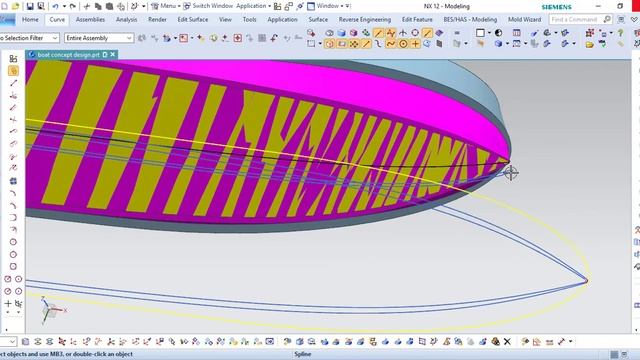
Task: Click the Save icon in quick access toolbar
Action: click(30, 6)
